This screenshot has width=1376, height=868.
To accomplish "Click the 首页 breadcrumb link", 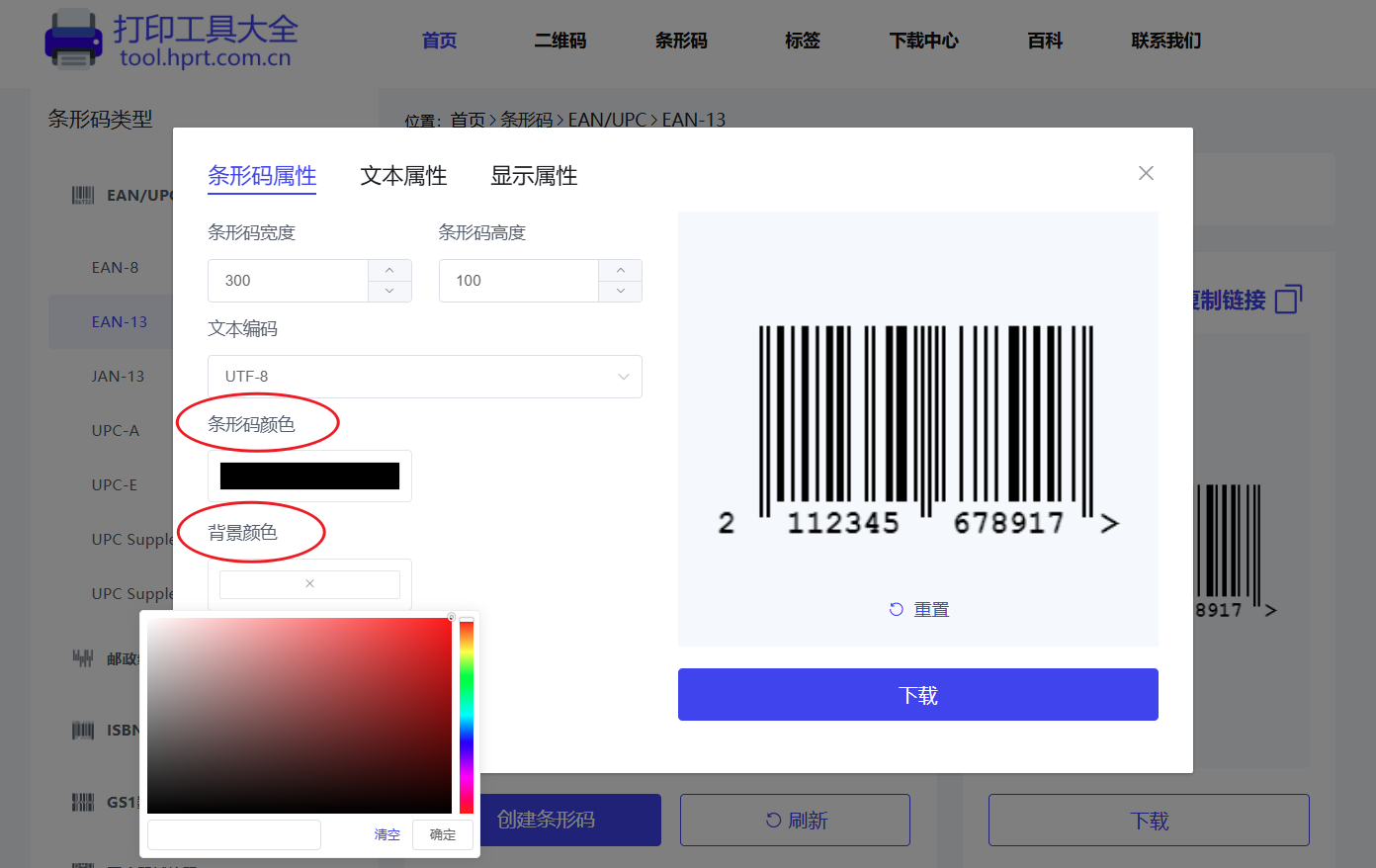I will click(x=468, y=120).
